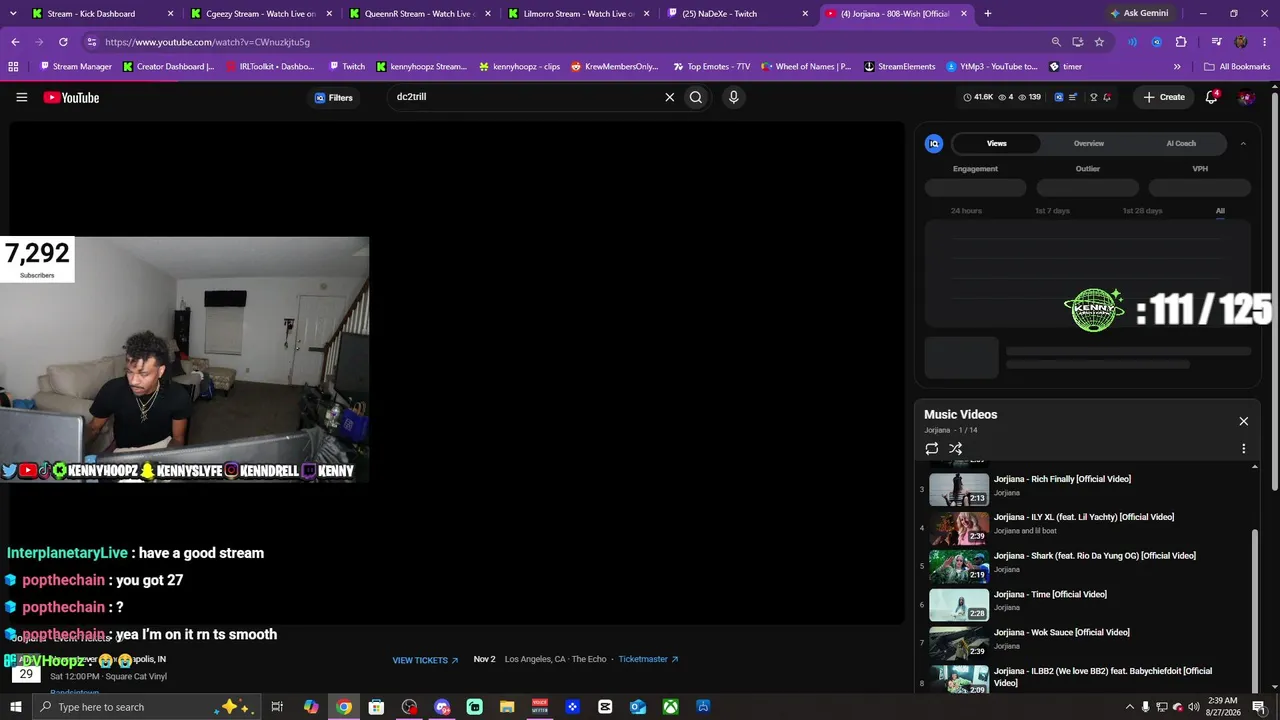
Task: Click the address bar URL
Action: tap(207, 42)
